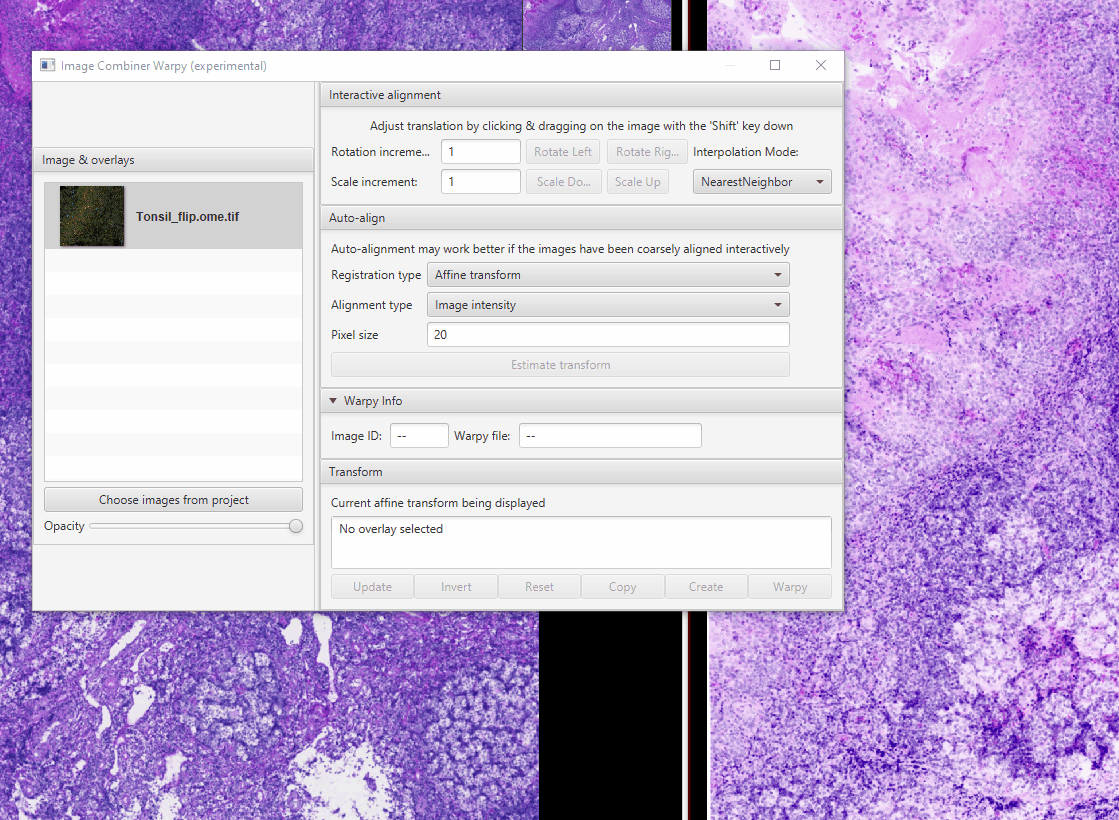Screen dimensions: 1119x820
Task: Click the Image Combiner Warpy window icon
Action: 47,66
